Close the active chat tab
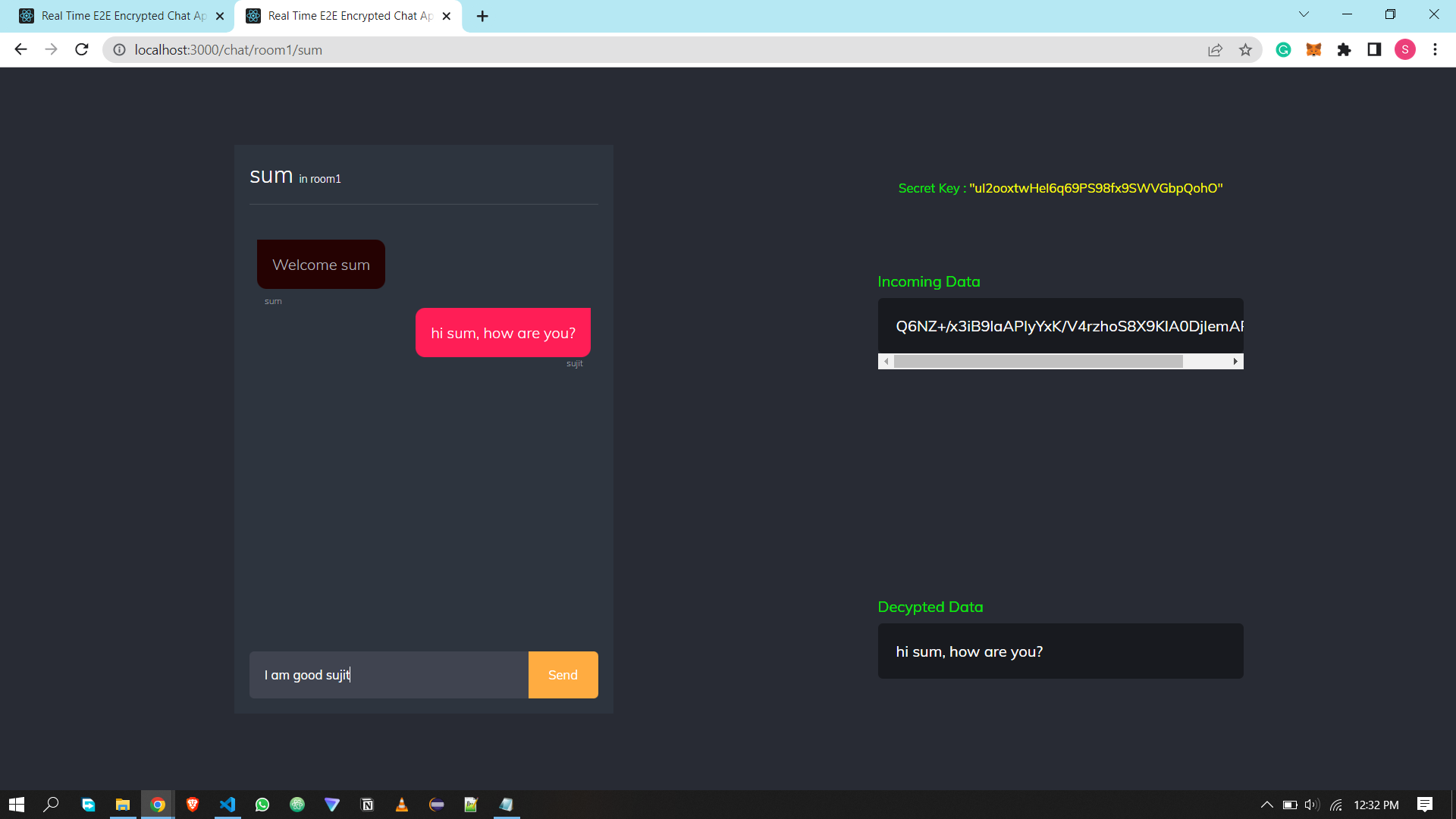1456x819 pixels. pyautogui.click(x=447, y=16)
